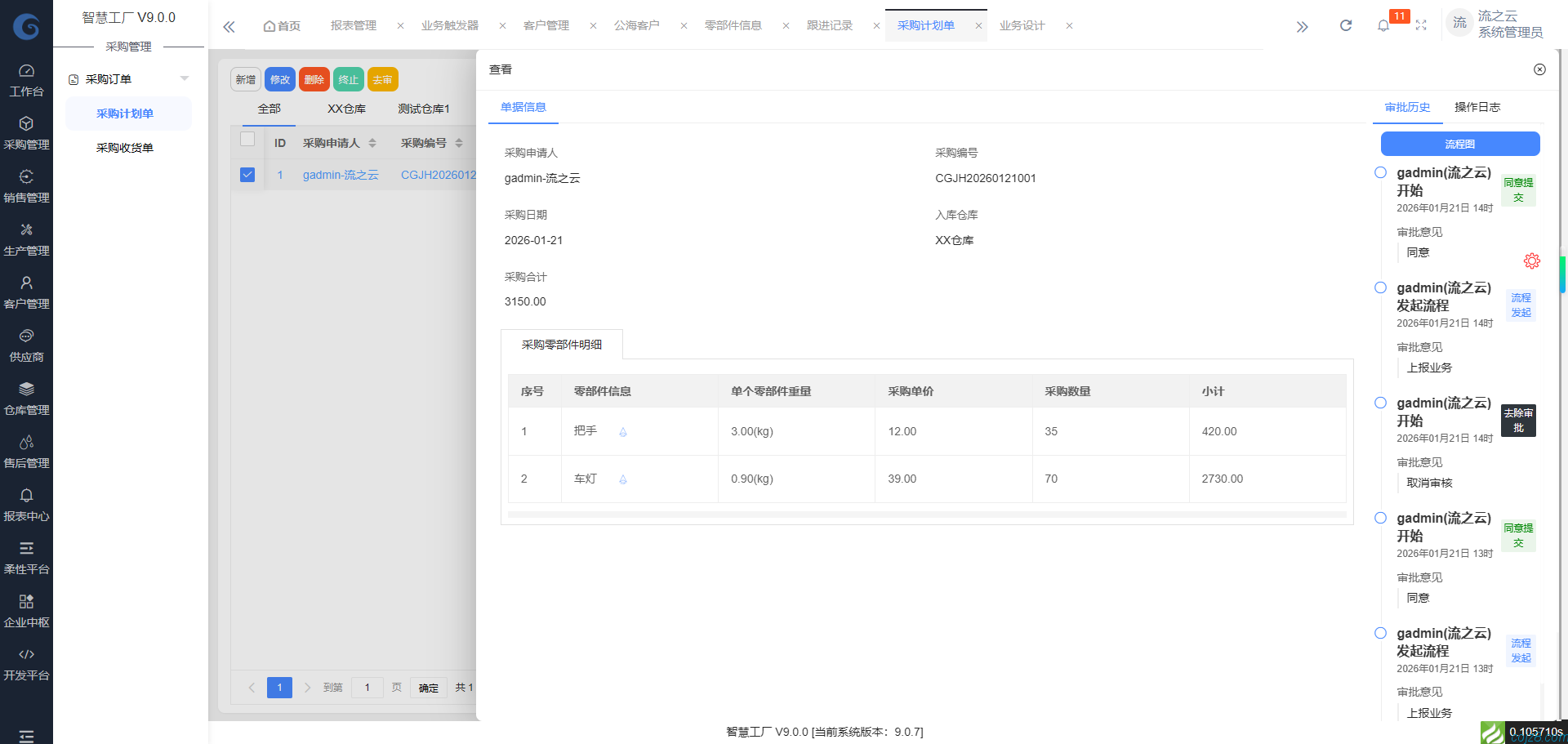The width and height of the screenshot is (1568, 744).
Task: Select the 采购管理 sidebar icon
Action: coord(26,131)
